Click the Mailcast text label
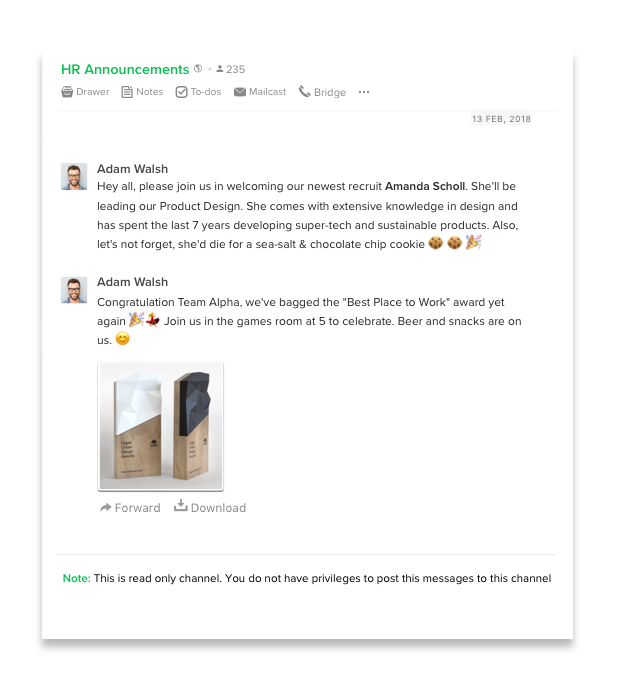The image size is (620, 689). pyautogui.click(x=267, y=92)
